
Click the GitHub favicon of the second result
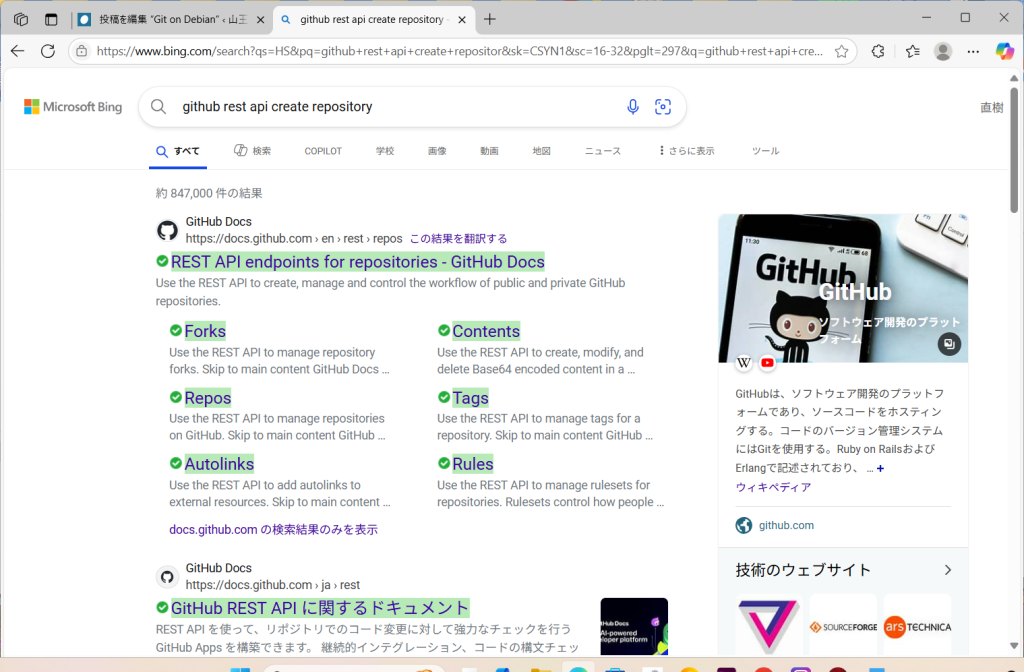pyautogui.click(x=167, y=577)
